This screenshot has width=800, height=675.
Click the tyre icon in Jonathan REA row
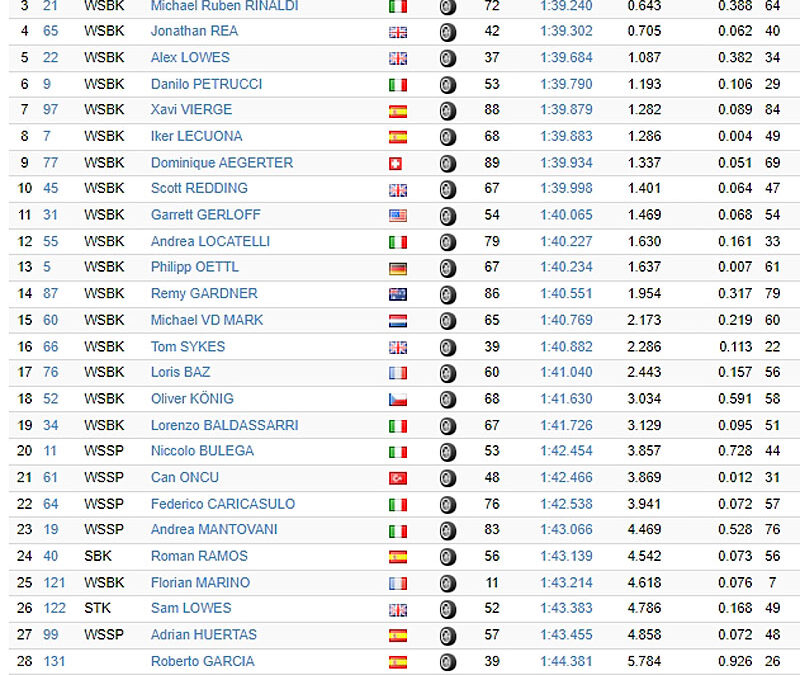click(x=447, y=32)
